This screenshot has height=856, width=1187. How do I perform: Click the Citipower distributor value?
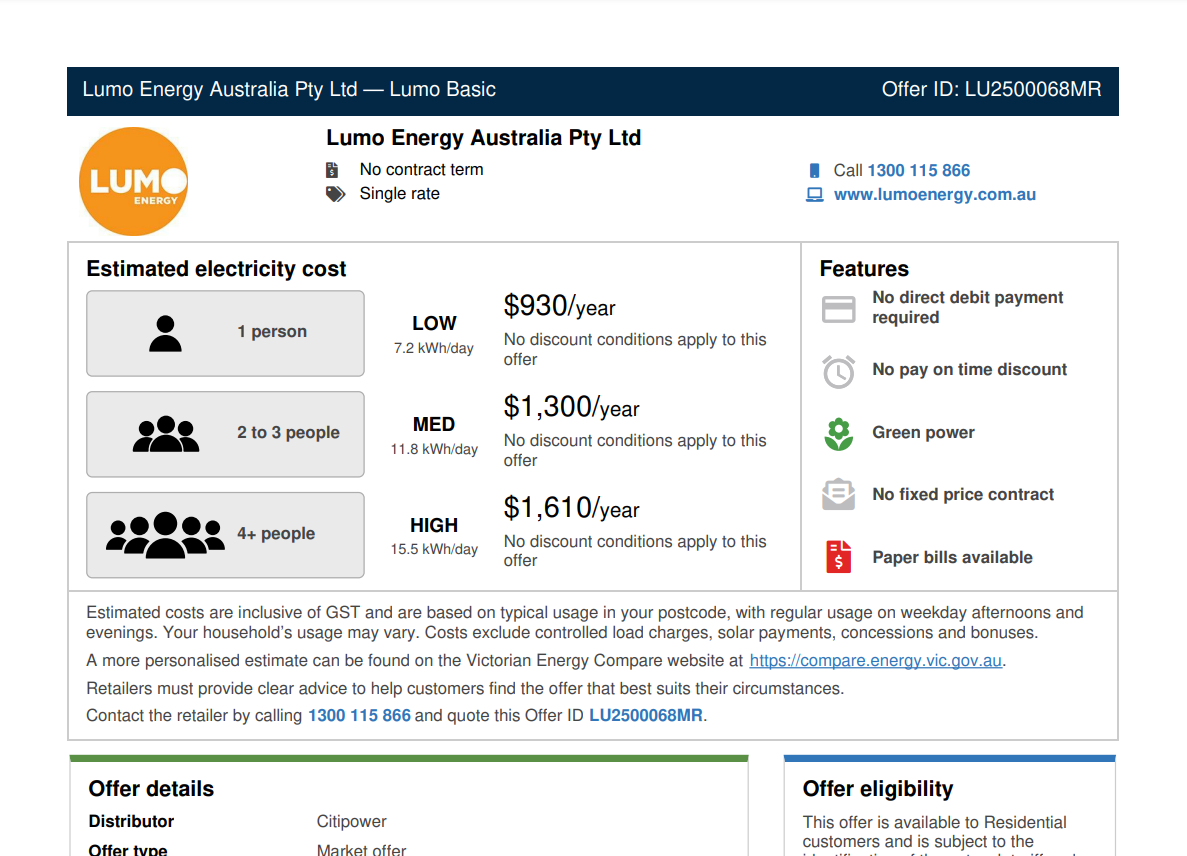[x=351, y=821]
